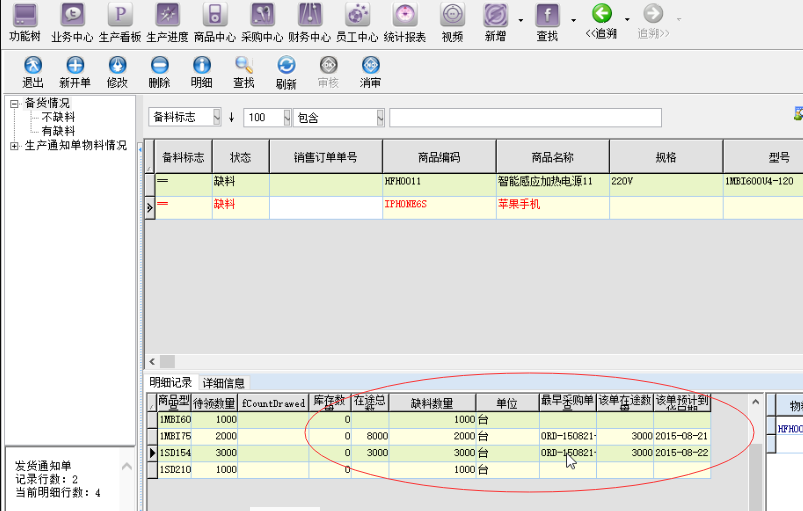Click 消审 un-audit icon
Image resolution: width=803 pixels, height=511 pixels.
click(370, 72)
